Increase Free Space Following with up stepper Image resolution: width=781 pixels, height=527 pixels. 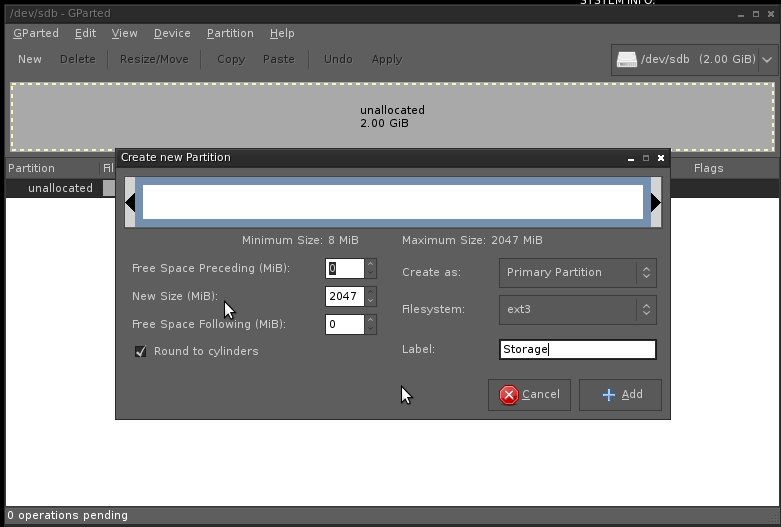pos(370,320)
